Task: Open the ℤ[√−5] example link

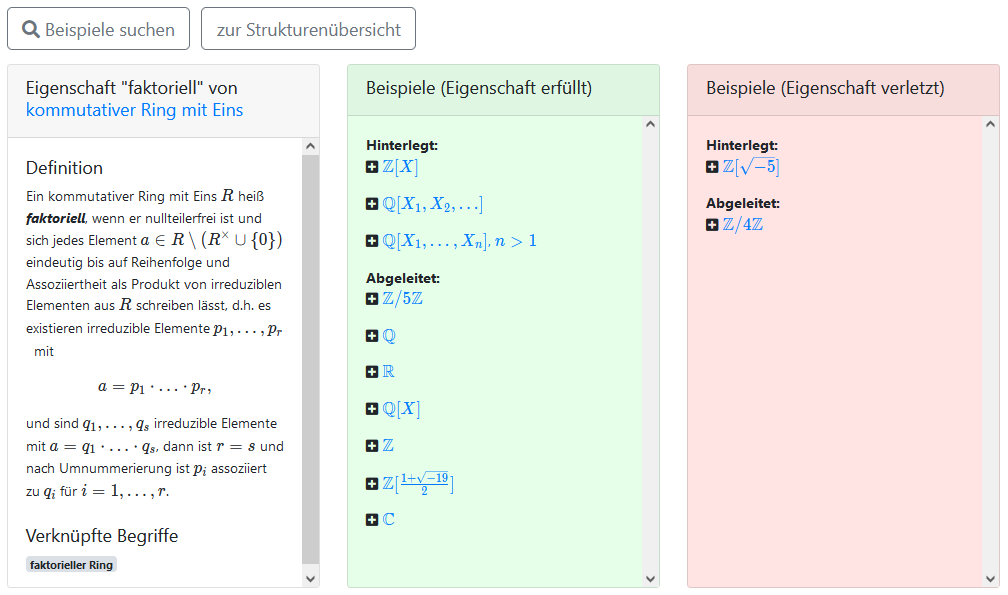Action: [x=750, y=167]
